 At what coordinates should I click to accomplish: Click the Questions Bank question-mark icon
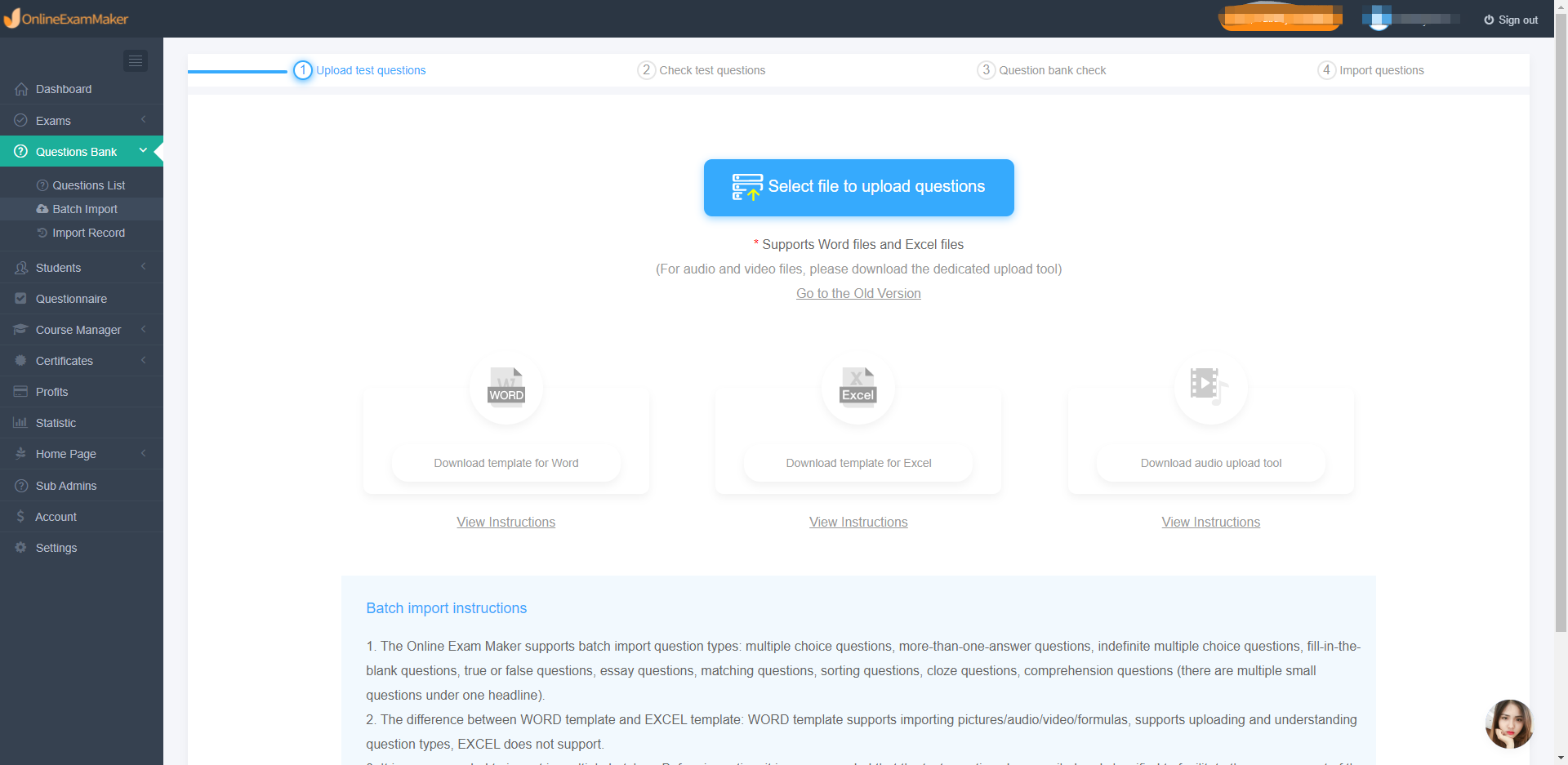click(21, 151)
